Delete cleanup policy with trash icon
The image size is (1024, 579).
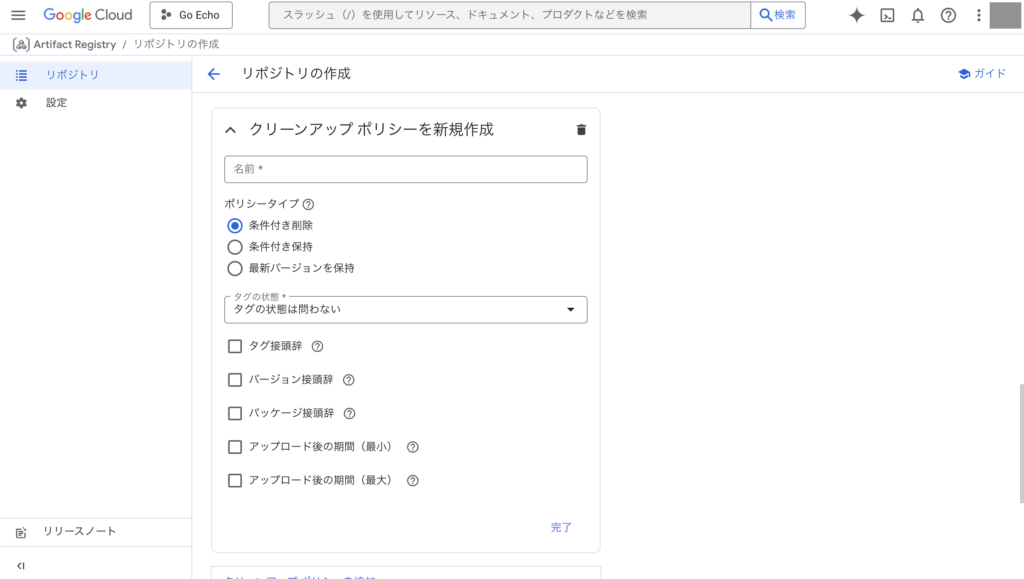click(581, 130)
